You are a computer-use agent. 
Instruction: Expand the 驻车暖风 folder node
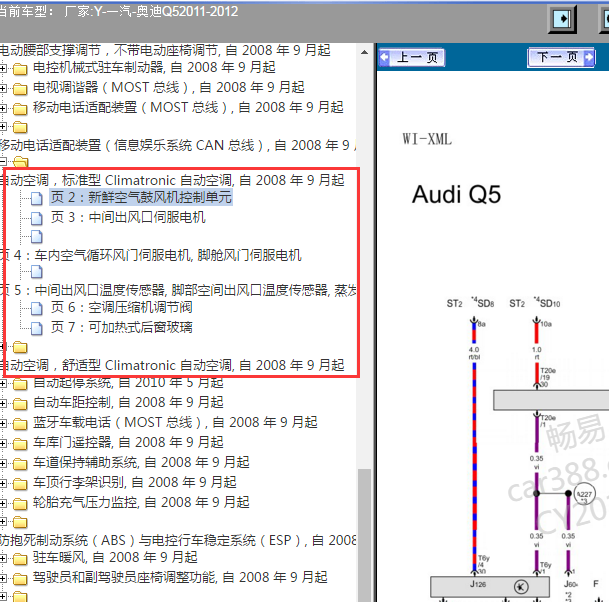click(x=3, y=559)
